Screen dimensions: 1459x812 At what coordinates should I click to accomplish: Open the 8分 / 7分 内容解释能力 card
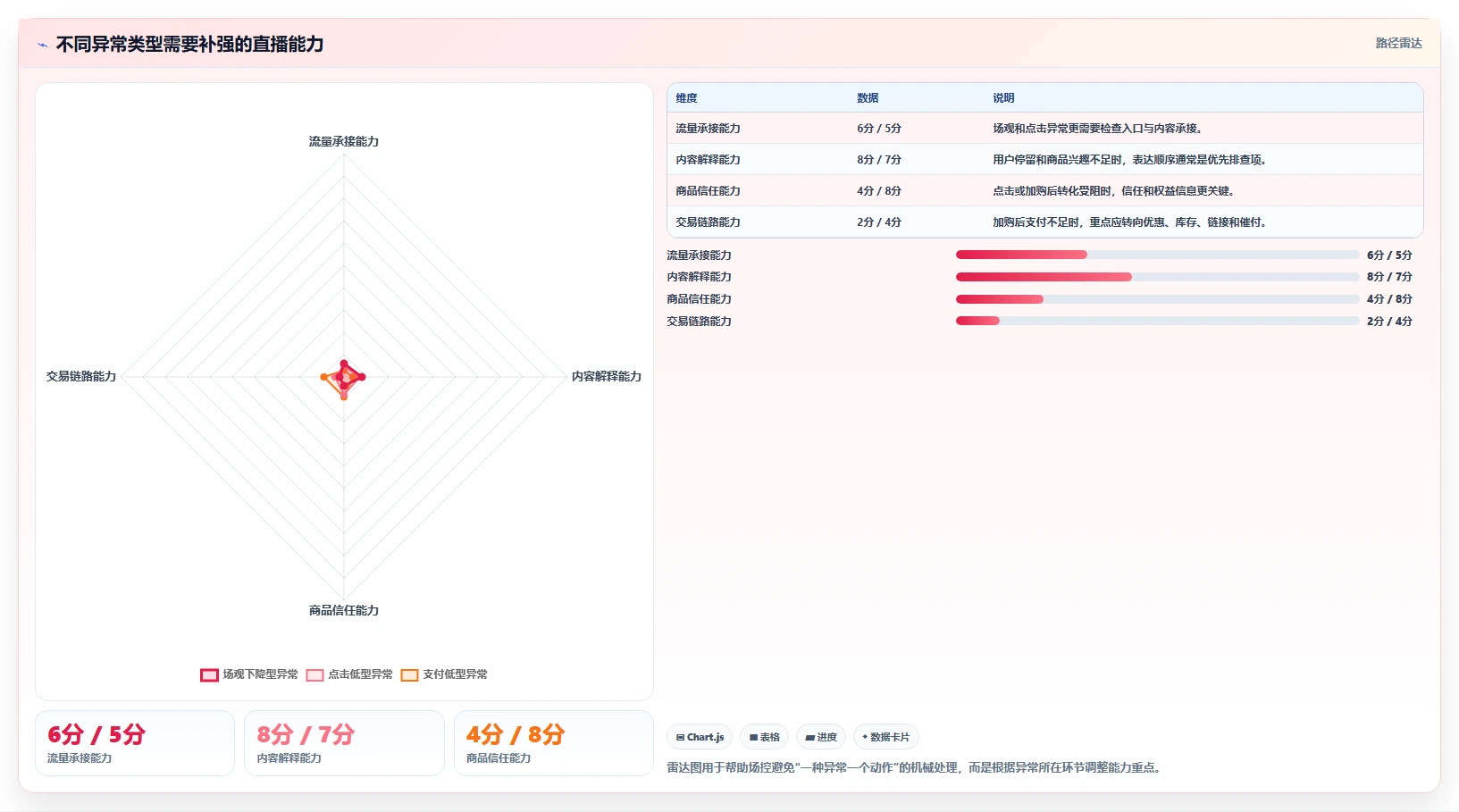344,743
